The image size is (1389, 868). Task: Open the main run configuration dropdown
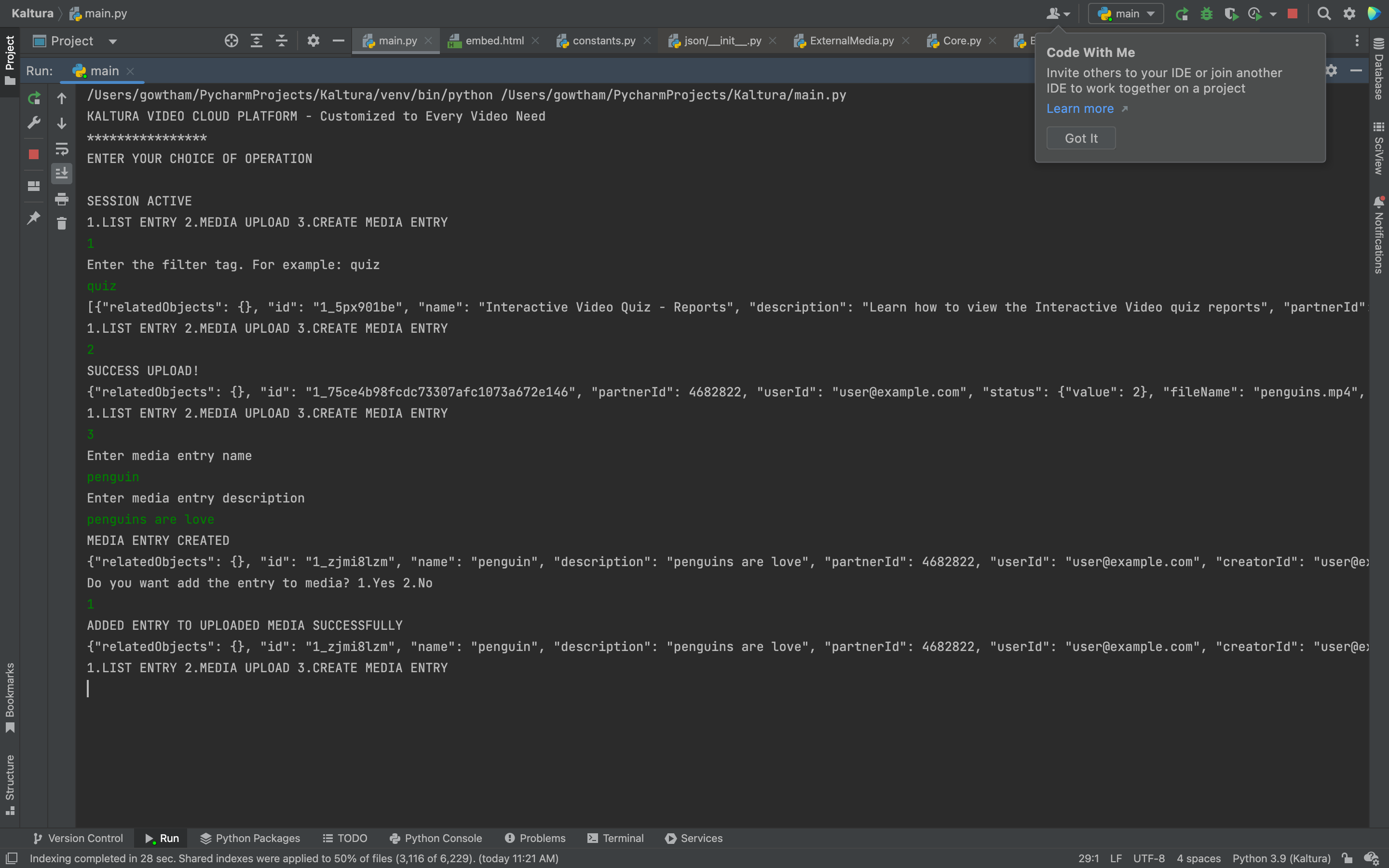pos(1126,14)
